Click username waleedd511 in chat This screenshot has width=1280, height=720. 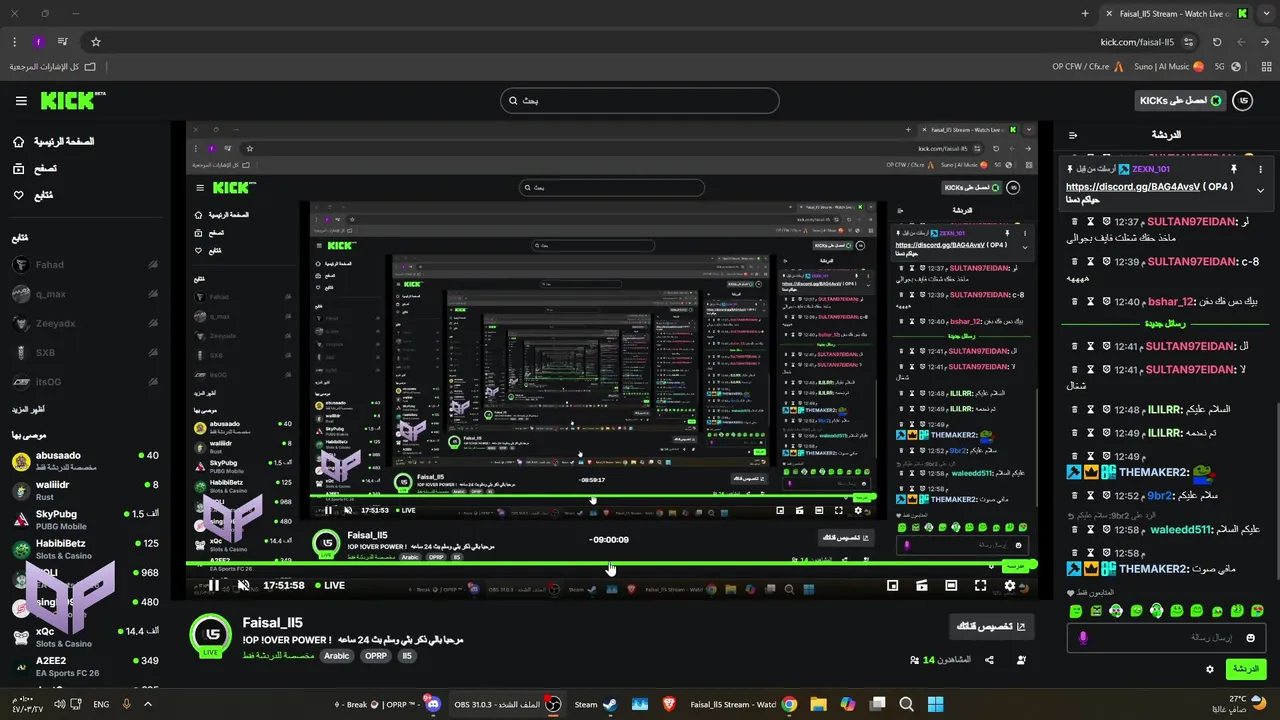click(1181, 529)
